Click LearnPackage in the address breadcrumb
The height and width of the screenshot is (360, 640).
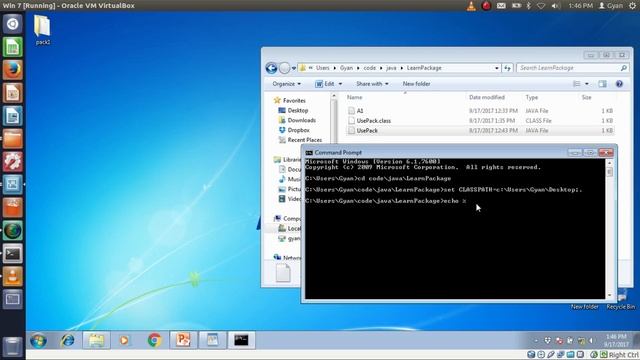coord(424,68)
